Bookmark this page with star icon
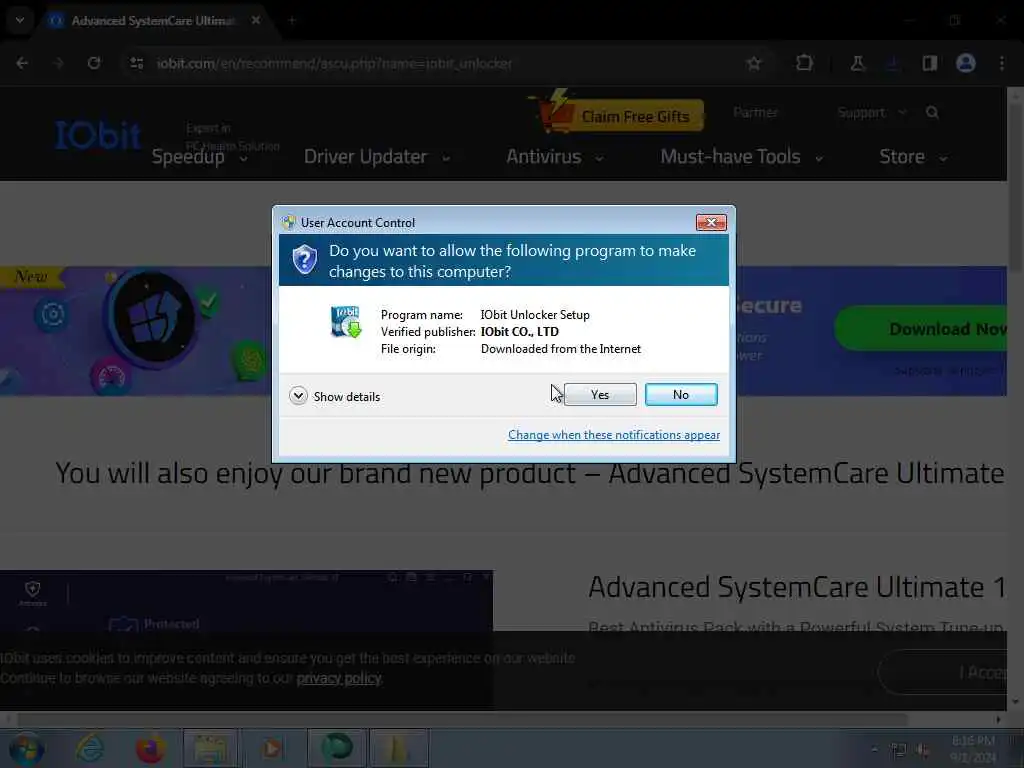Screen dimensions: 1024x768 coord(754,63)
